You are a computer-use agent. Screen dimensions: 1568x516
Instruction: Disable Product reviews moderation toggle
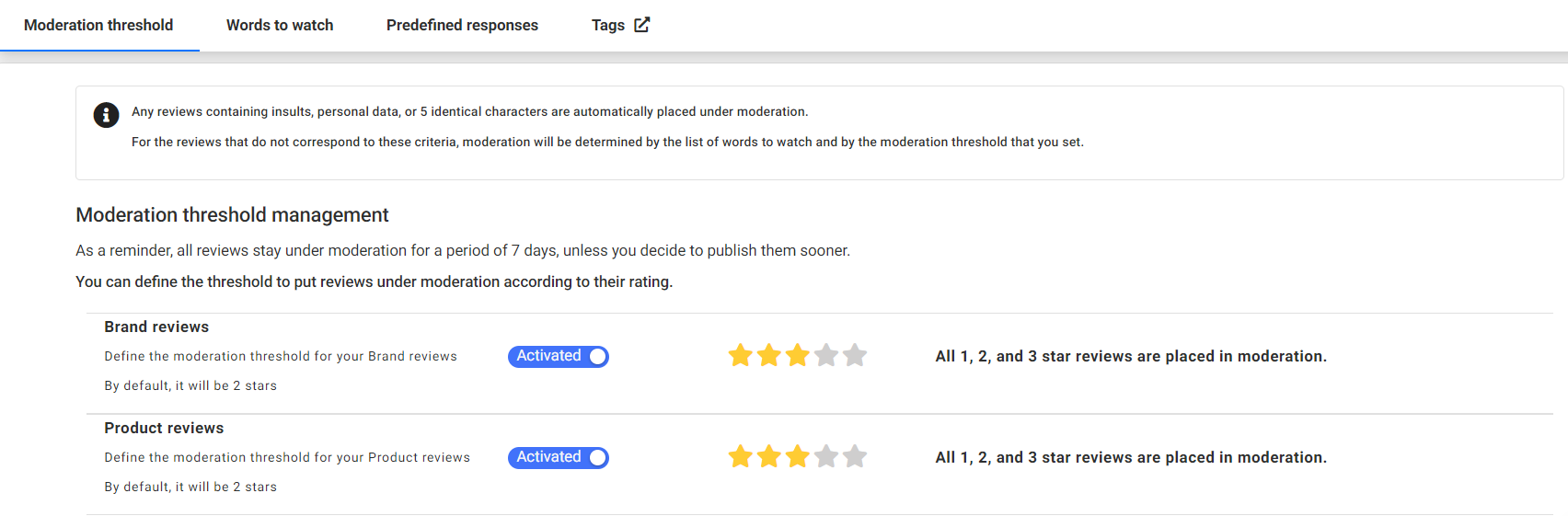[x=559, y=458]
